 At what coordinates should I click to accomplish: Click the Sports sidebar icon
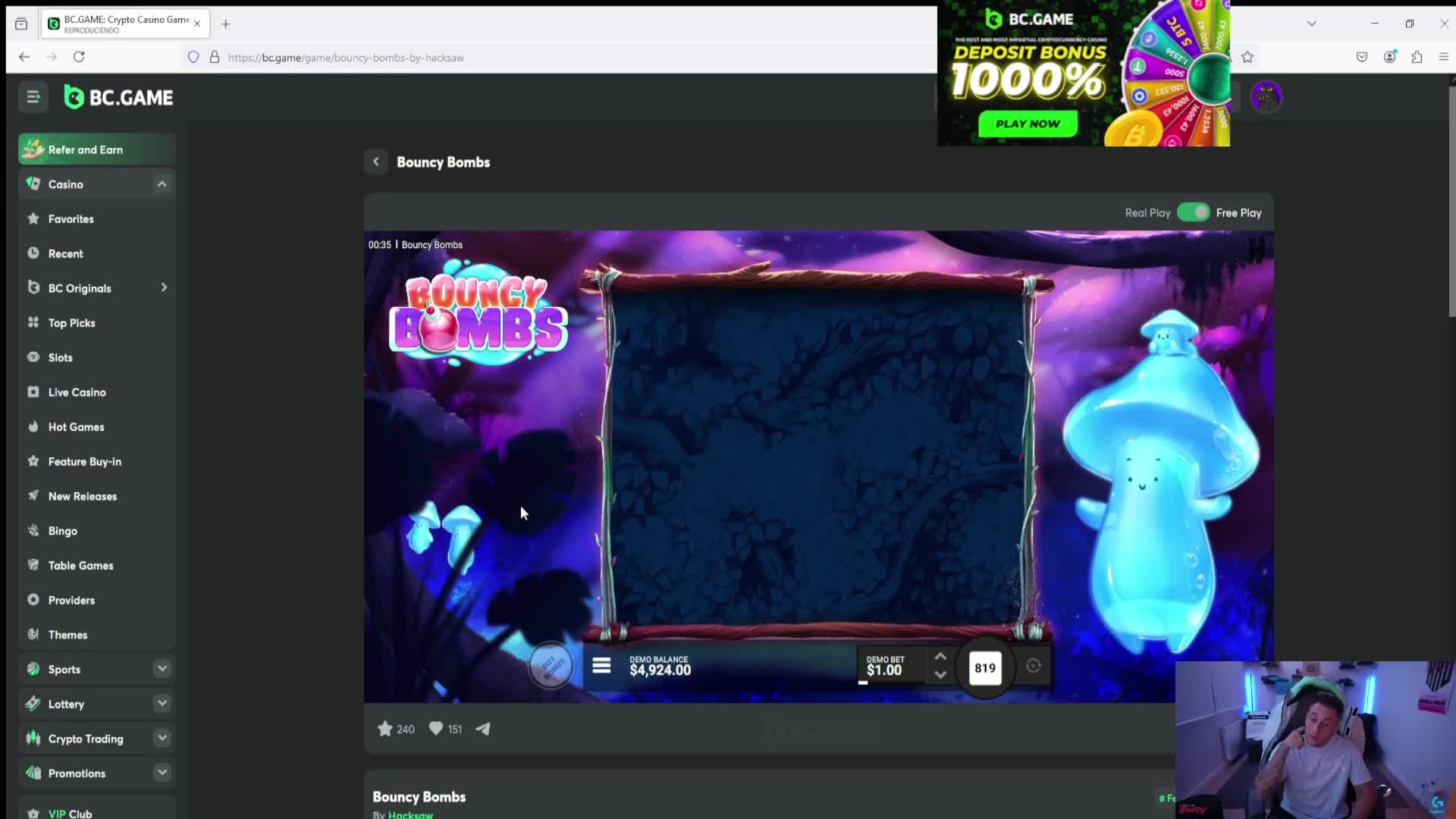click(x=33, y=669)
